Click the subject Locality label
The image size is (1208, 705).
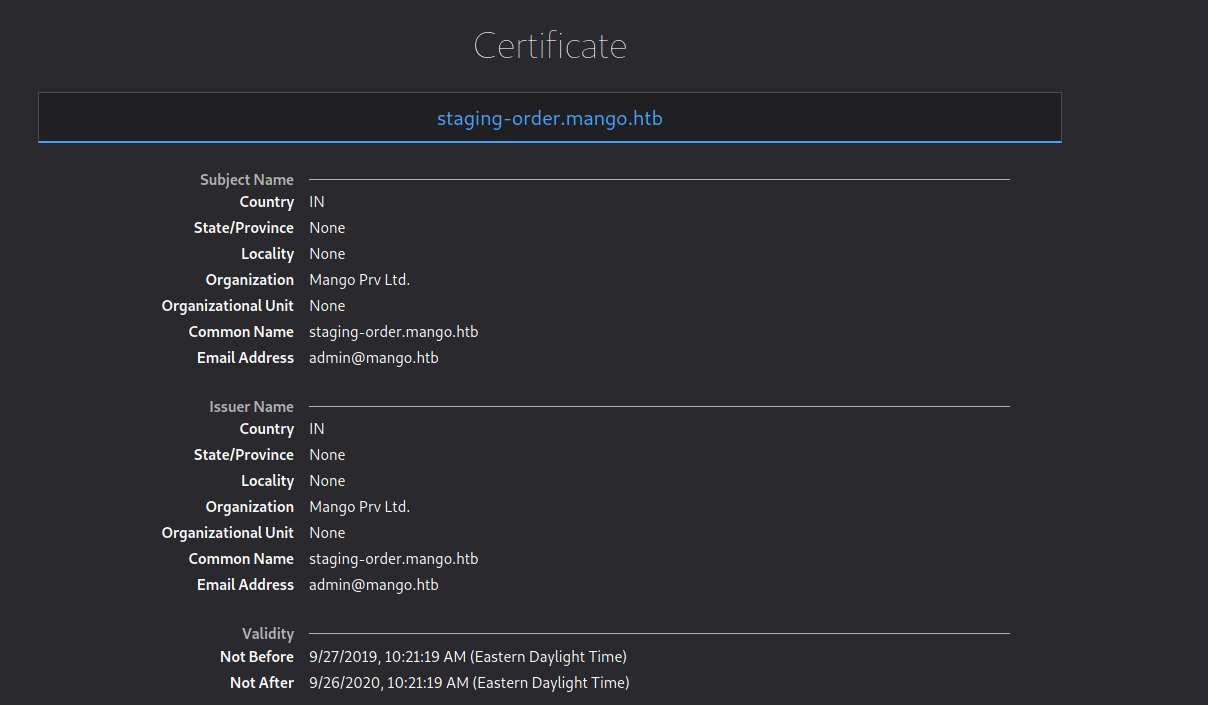pos(267,253)
